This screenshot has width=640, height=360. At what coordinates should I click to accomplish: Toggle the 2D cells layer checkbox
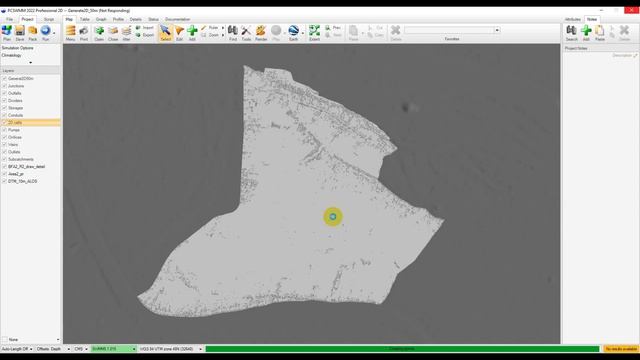tap(4, 123)
